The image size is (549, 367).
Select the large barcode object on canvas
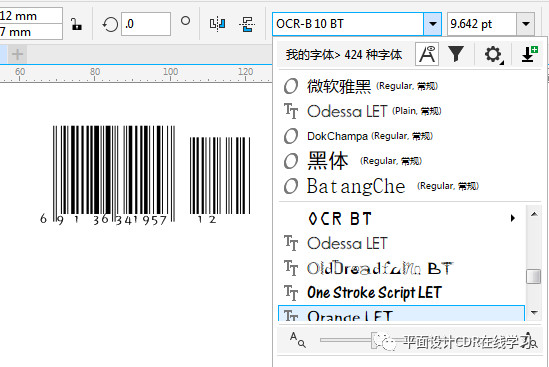[x=108, y=175]
